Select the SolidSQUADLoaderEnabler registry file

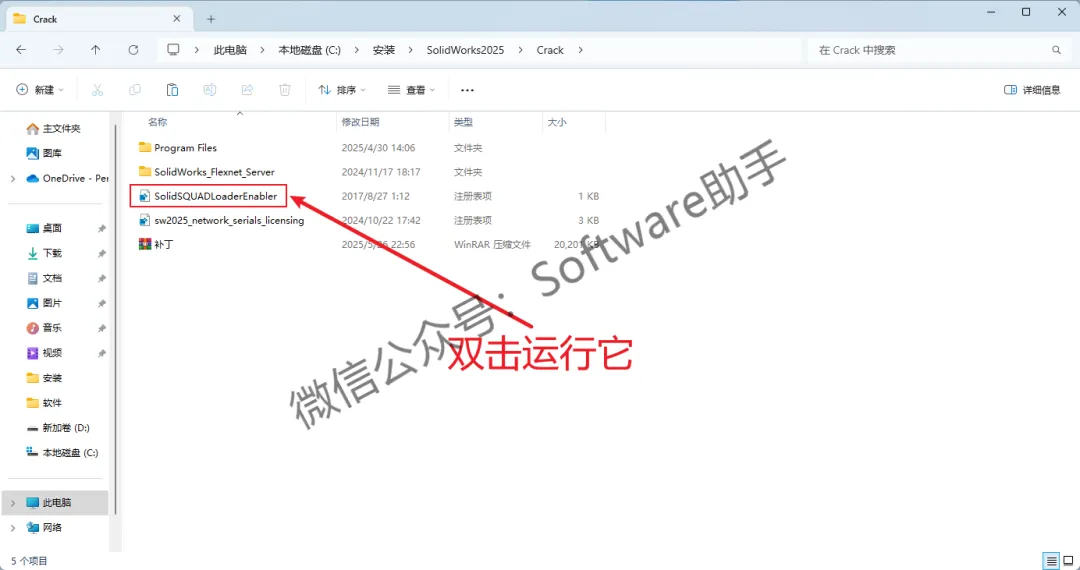pyautogui.click(x=209, y=196)
